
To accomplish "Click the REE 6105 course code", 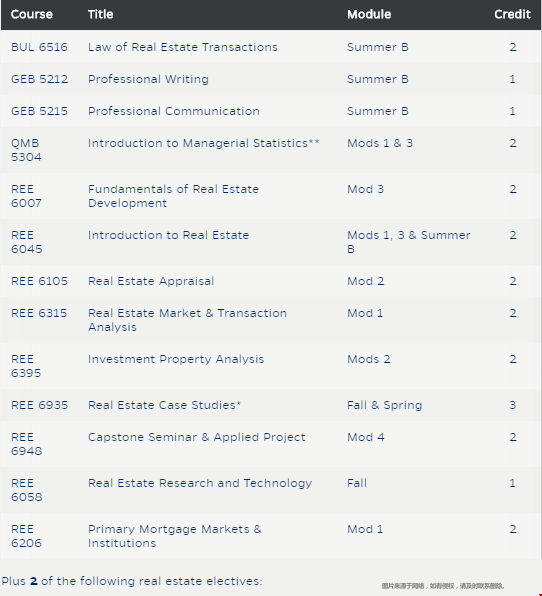I will click(40, 281).
